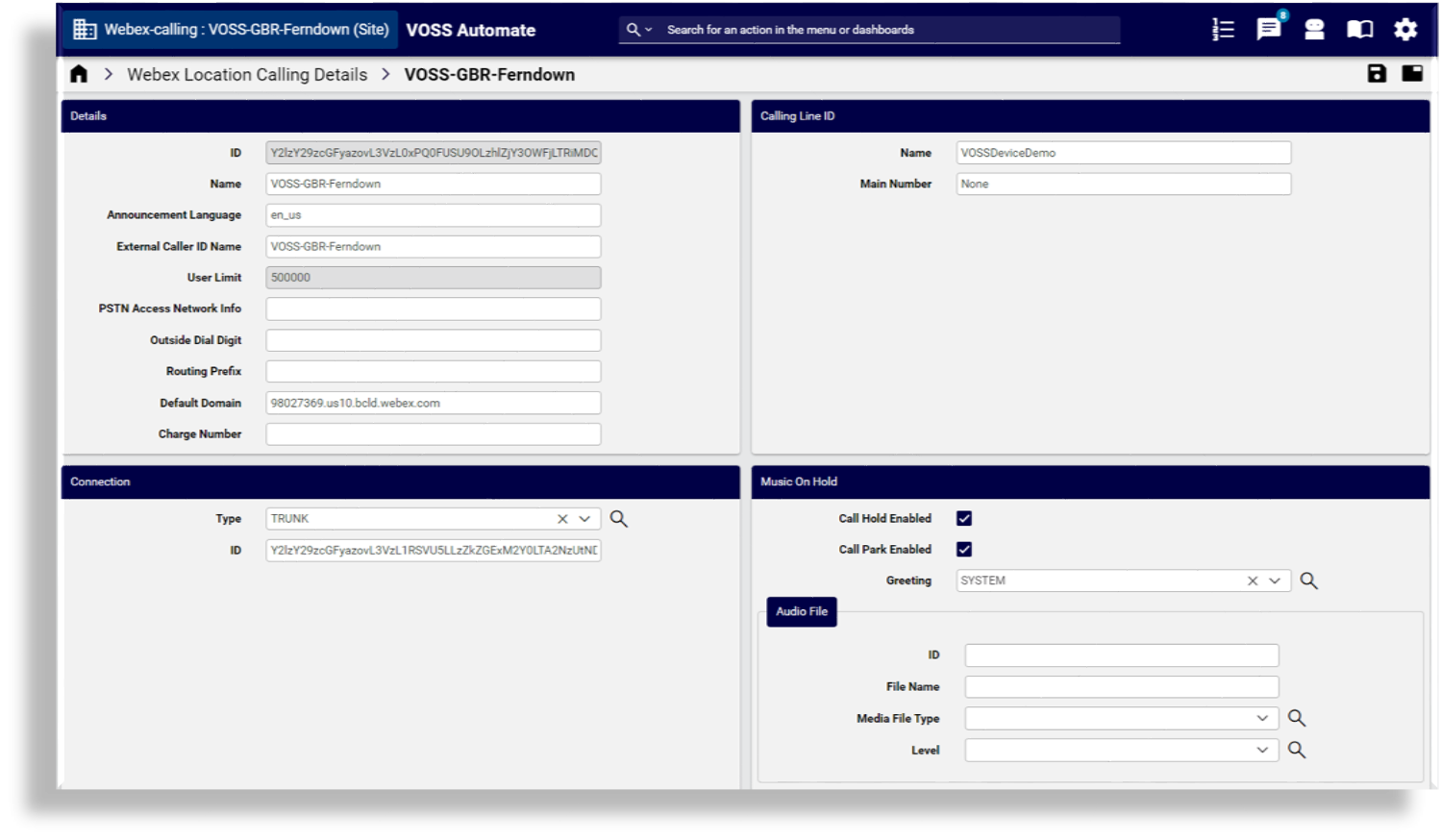Viewport: 1441px width, 840px height.
Task: Click the Charge Number input field
Action: pos(433,433)
